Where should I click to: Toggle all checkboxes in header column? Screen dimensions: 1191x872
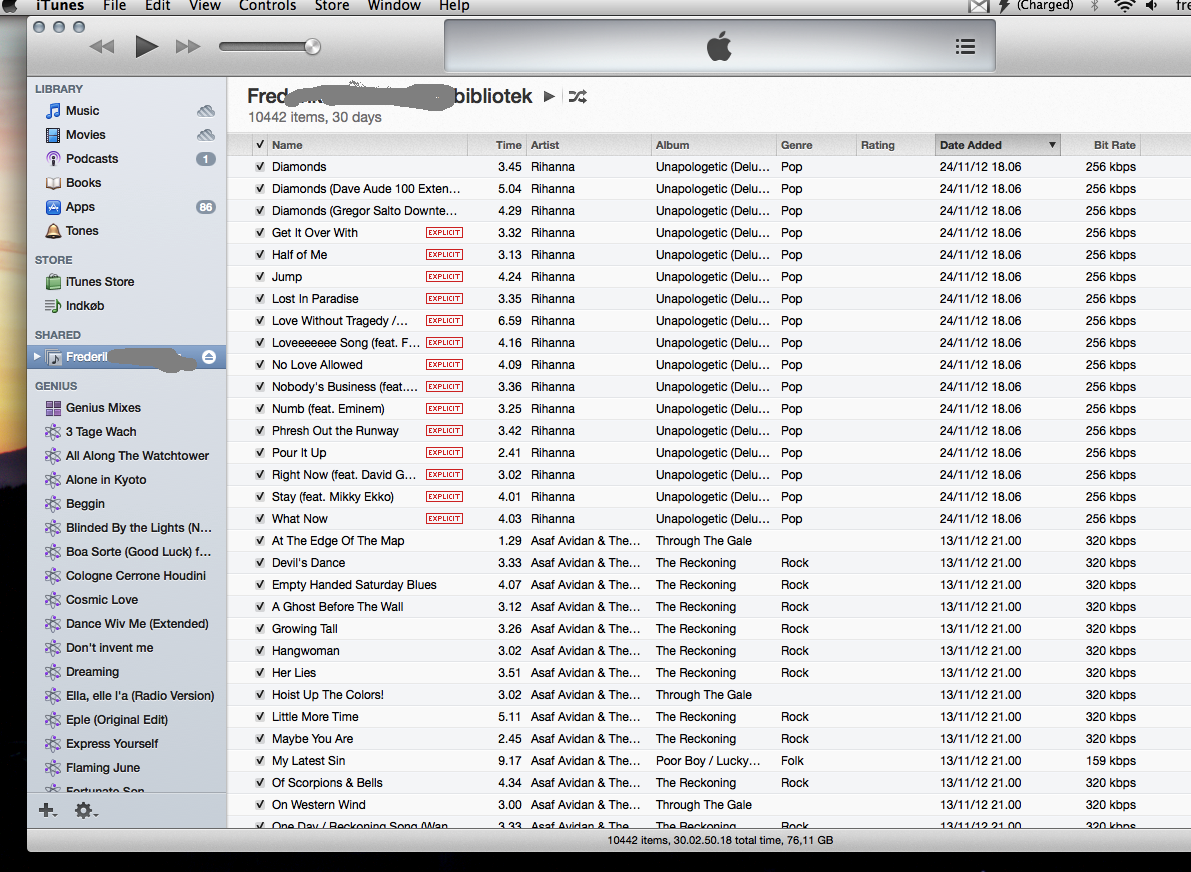[x=260, y=144]
